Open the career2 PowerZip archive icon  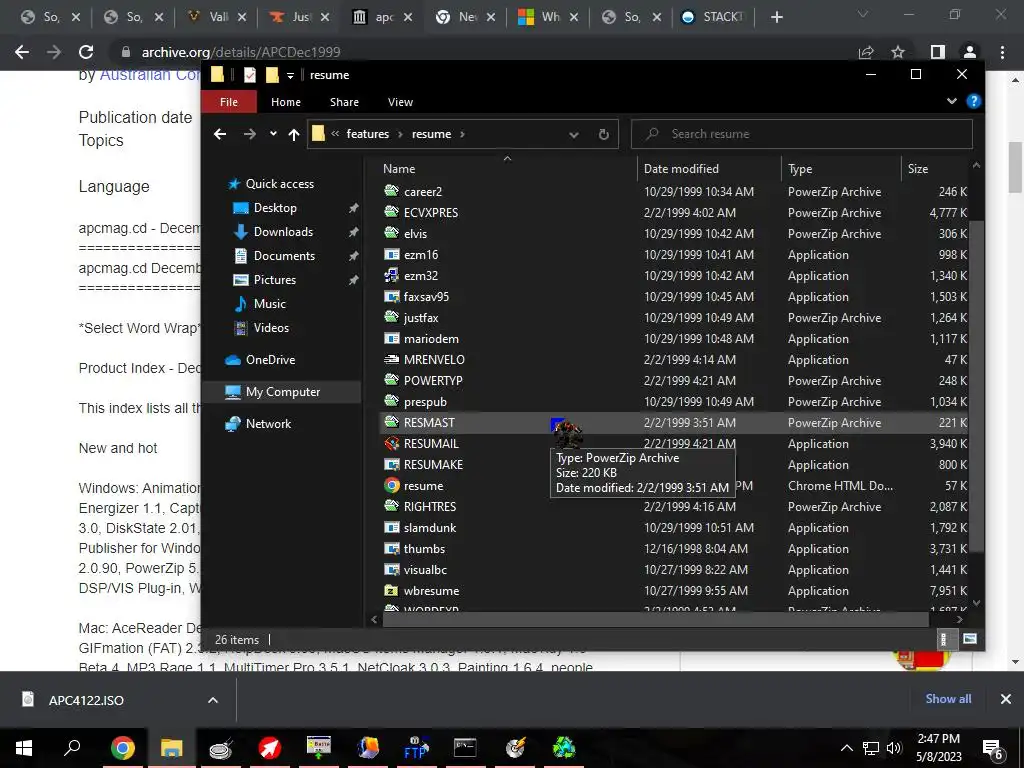tap(391, 191)
